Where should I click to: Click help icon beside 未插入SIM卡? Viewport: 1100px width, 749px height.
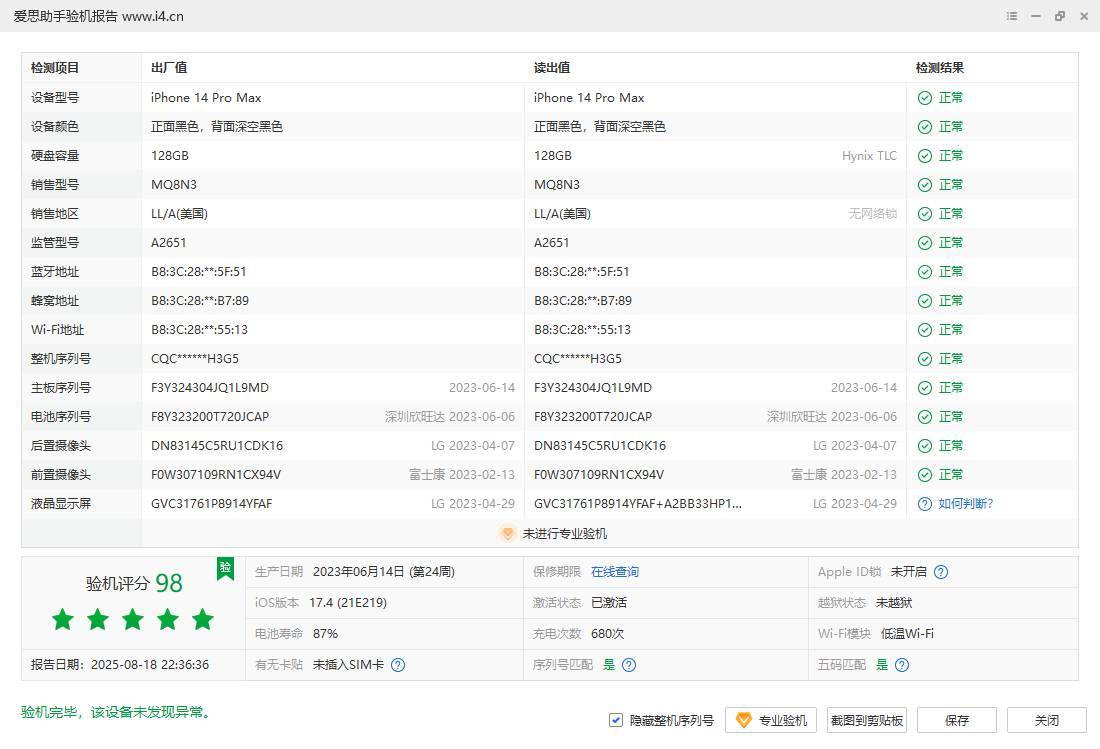click(x=398, y=665)
